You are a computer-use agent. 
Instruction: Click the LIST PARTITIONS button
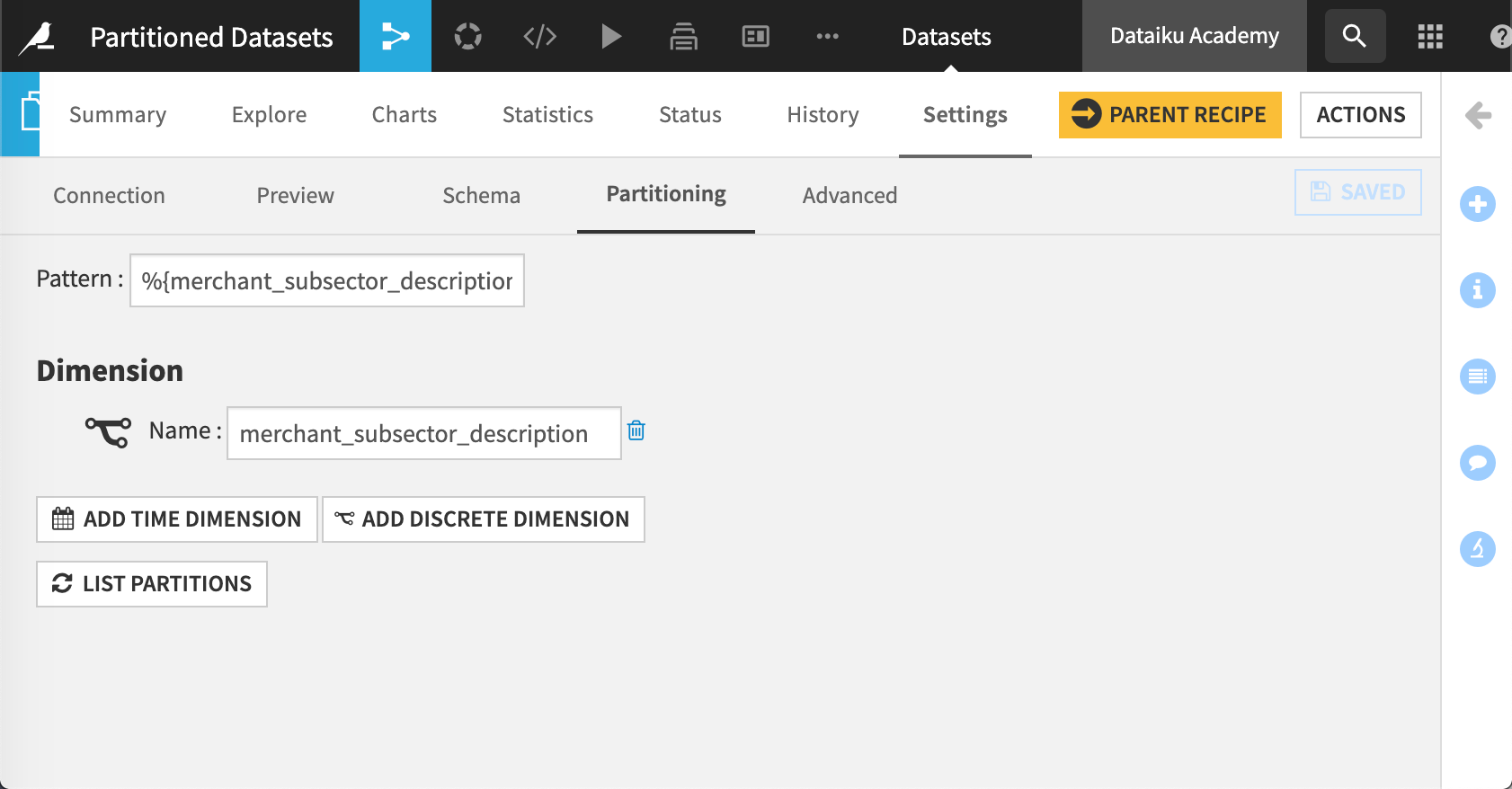152,584
